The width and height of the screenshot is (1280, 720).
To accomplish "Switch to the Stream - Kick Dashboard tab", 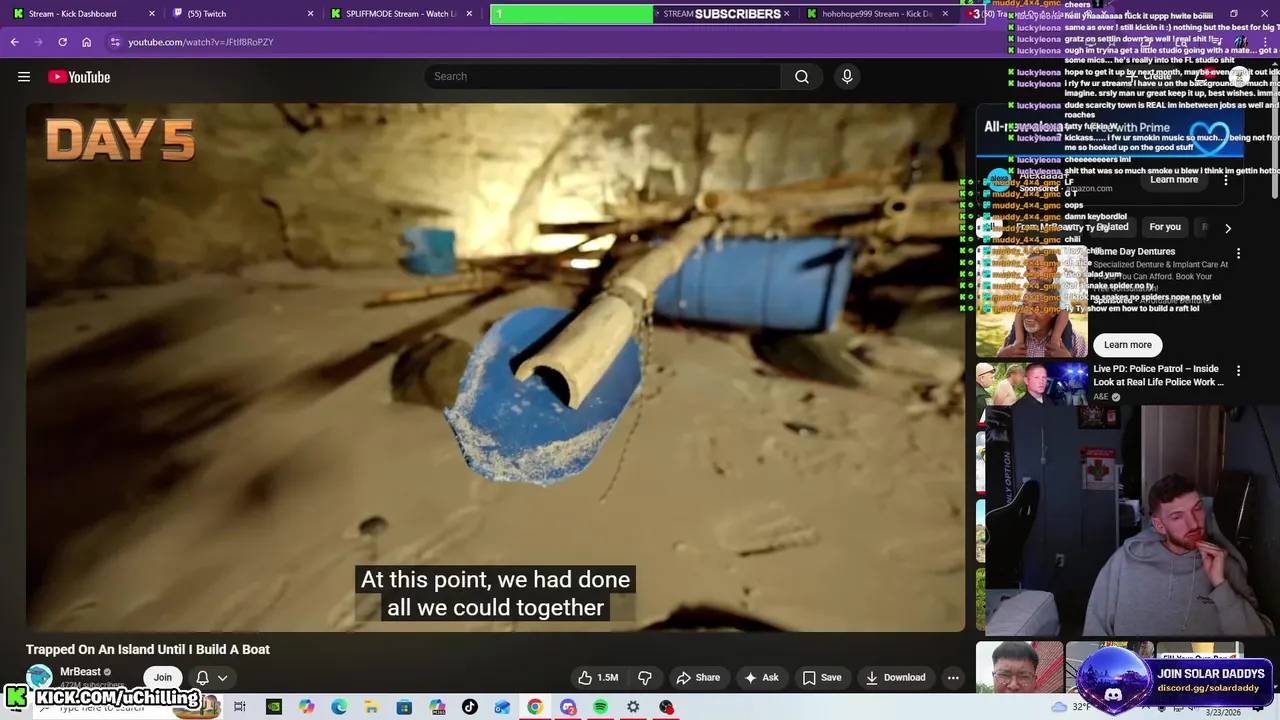I will click(82, 14).
